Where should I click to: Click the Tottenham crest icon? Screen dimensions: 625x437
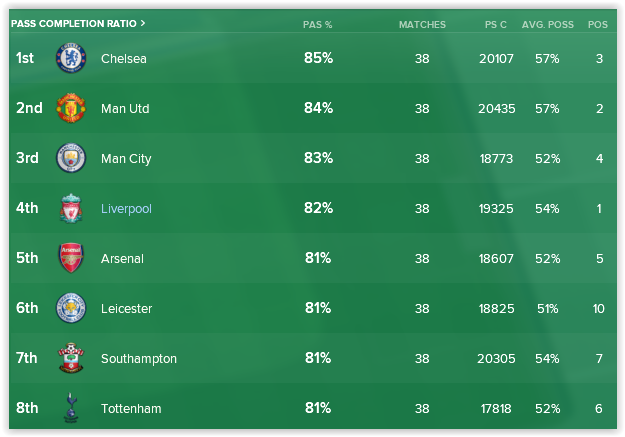[72, 407]
